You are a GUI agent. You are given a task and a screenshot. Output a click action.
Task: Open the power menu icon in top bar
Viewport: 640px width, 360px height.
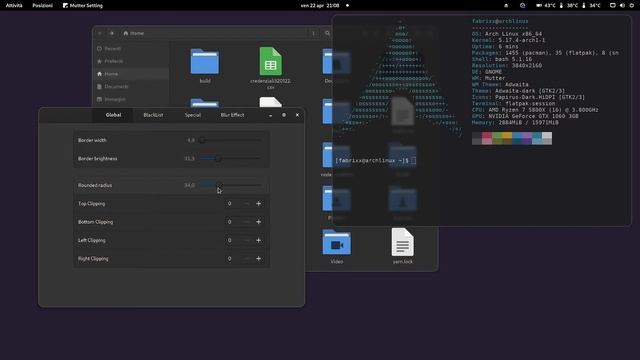631,5
